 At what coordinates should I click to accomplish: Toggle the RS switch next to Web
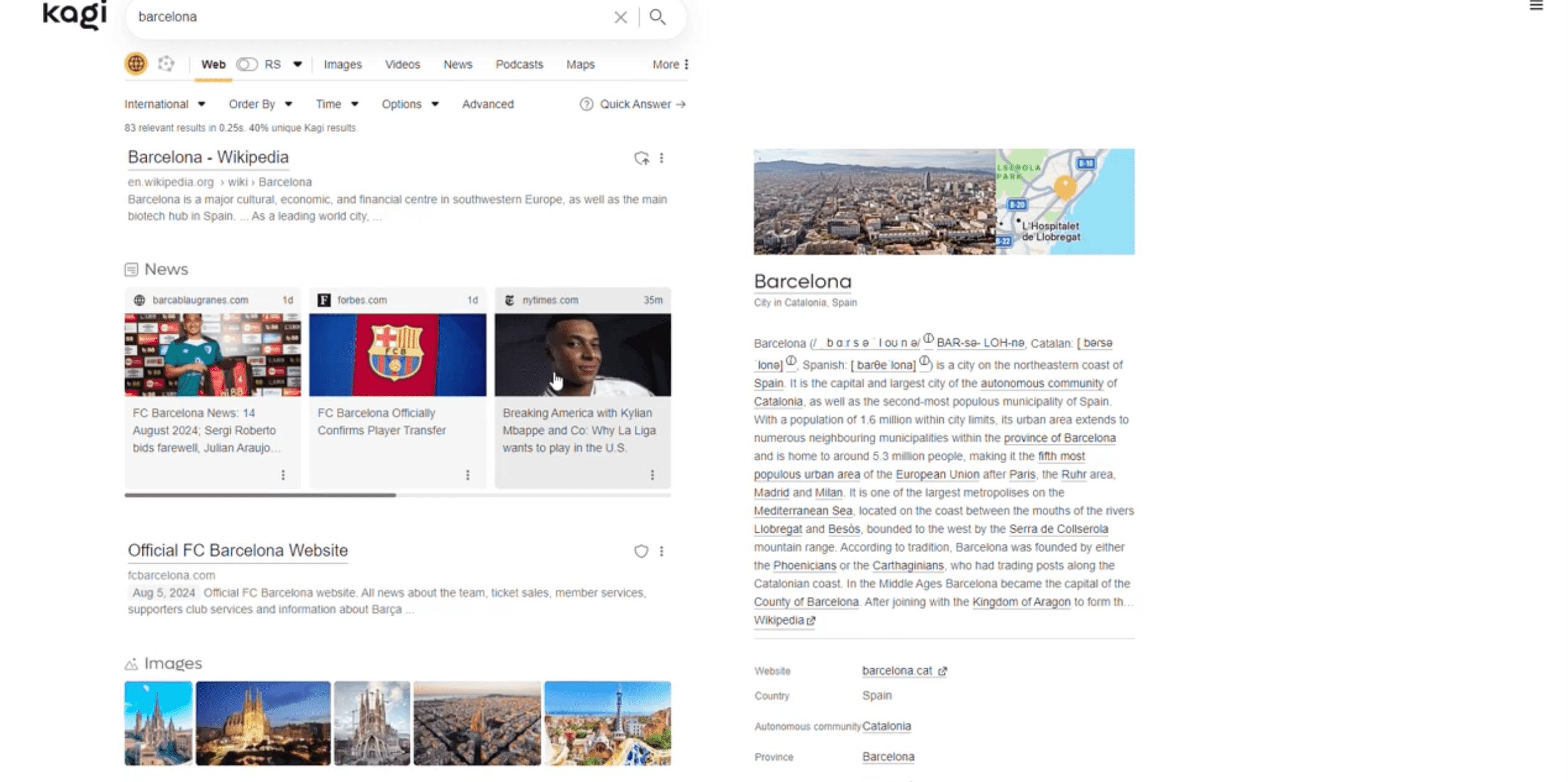pyautogui.click(x=247, y=64)
